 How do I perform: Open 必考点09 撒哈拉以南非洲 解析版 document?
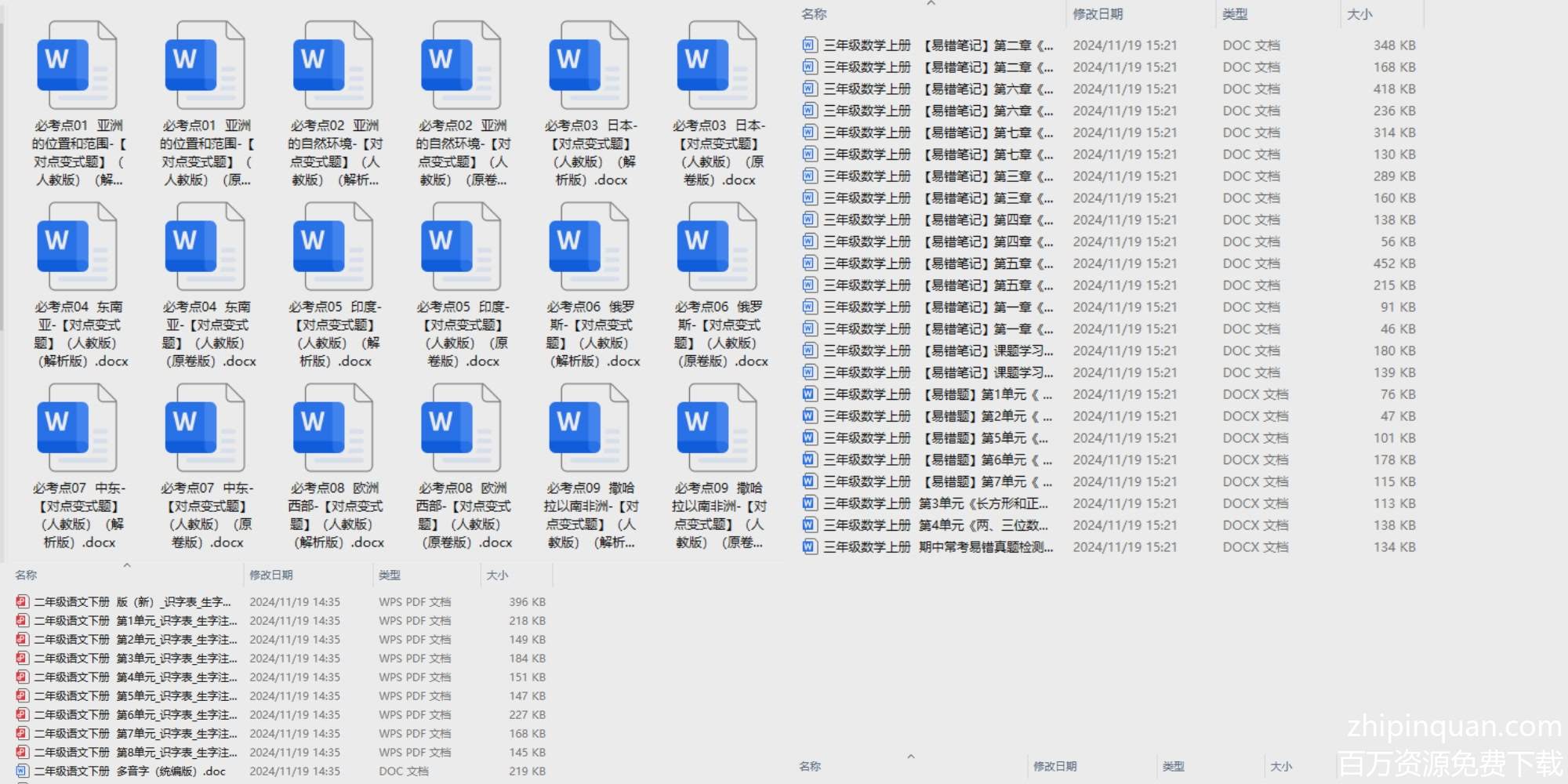(589, 428)
